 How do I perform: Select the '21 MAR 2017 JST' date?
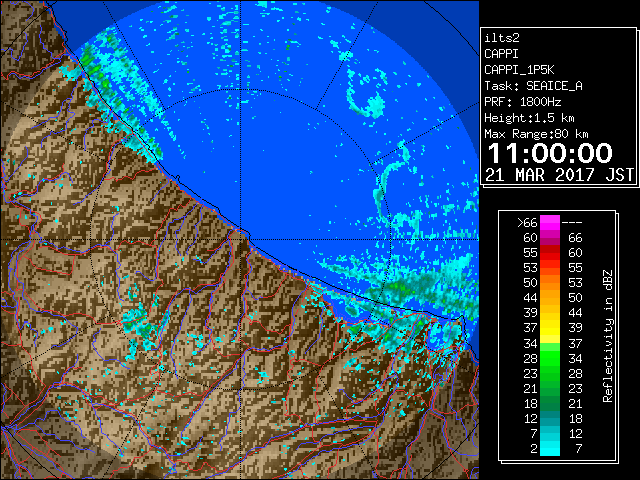[x=559, y=175]
